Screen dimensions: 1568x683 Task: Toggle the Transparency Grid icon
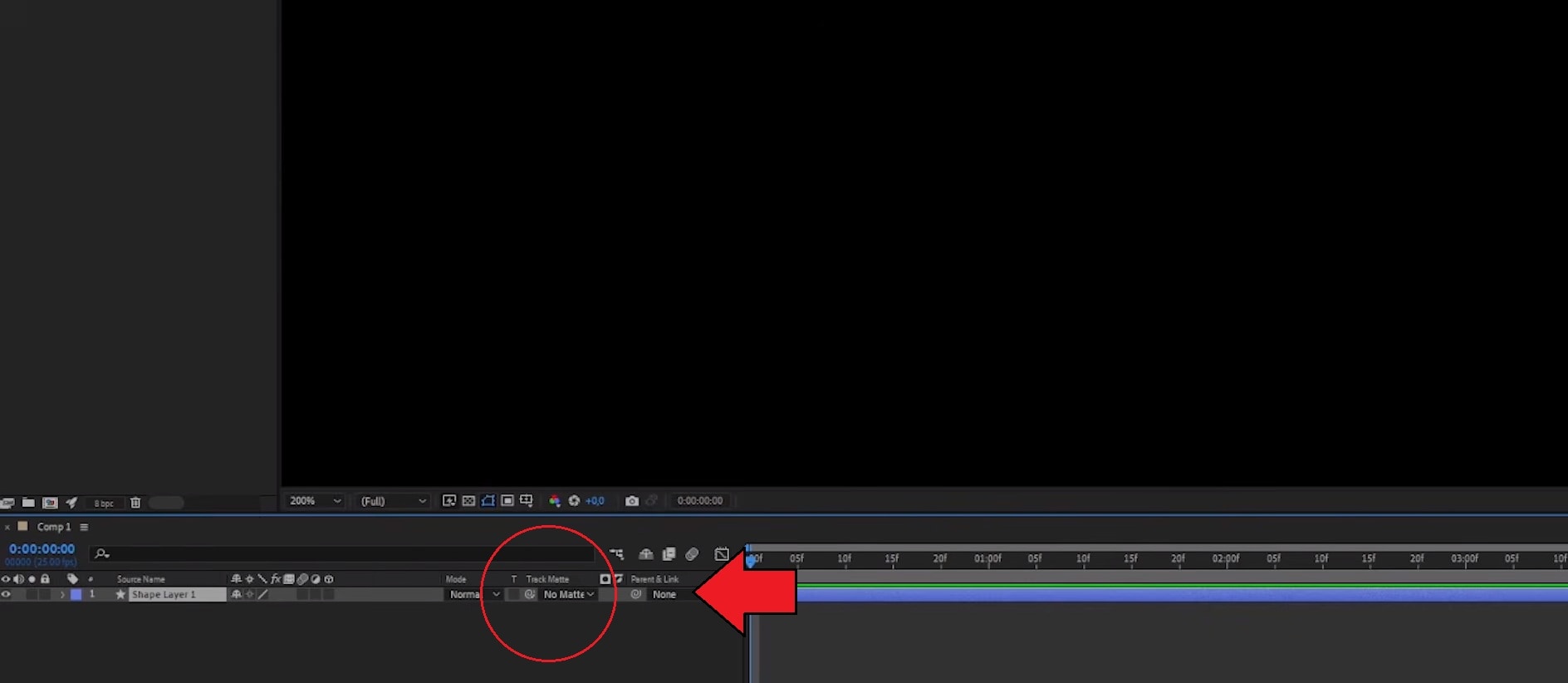pyautogui.click(x=468, y=500)
